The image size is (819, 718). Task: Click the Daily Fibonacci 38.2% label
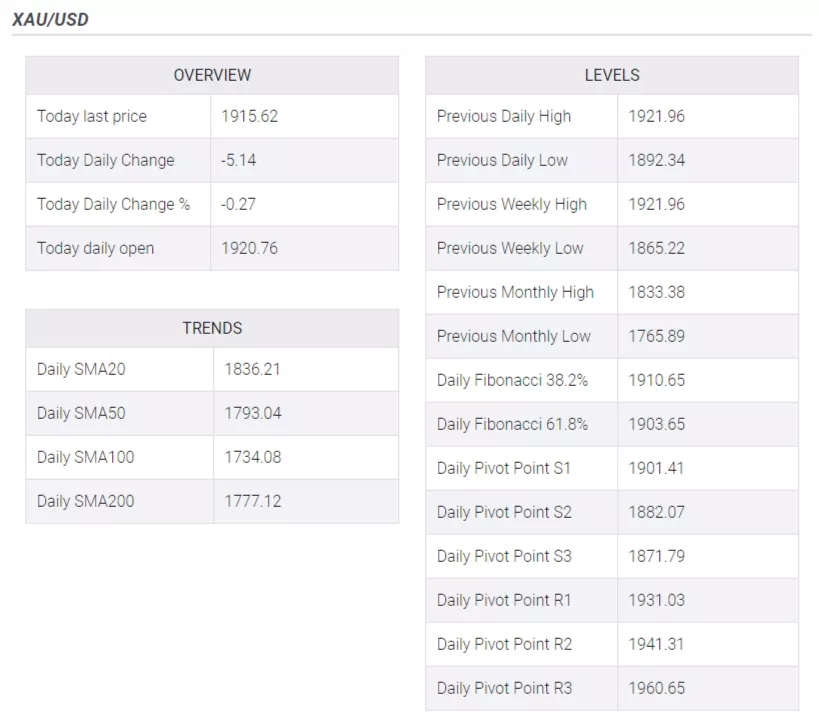pyautogui.click(x=512, y=380)
